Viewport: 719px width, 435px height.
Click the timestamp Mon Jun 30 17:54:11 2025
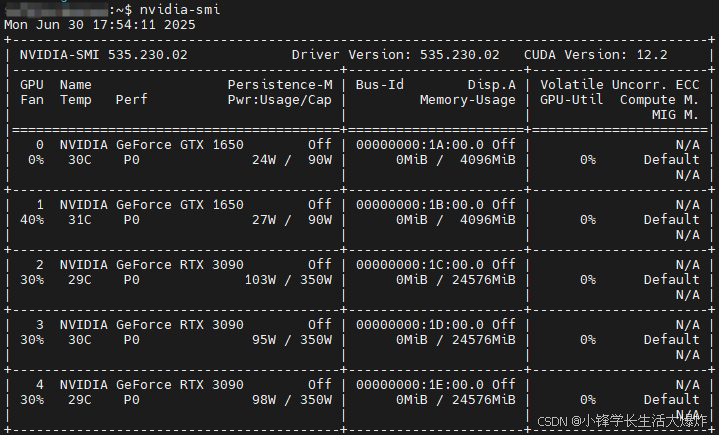(x=100, y=24)
